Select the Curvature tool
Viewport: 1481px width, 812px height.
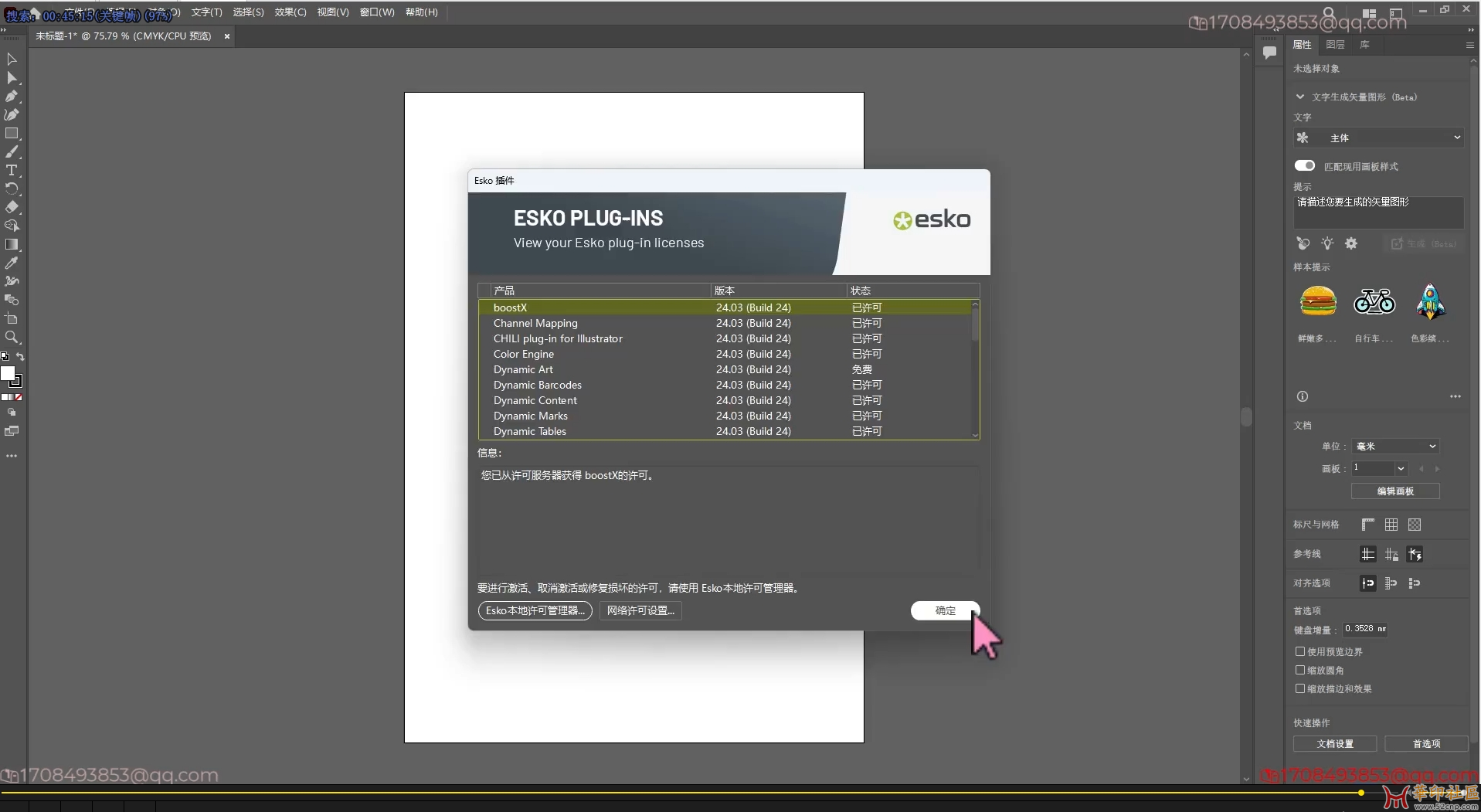pyautogui.click(x=12, y=115)
